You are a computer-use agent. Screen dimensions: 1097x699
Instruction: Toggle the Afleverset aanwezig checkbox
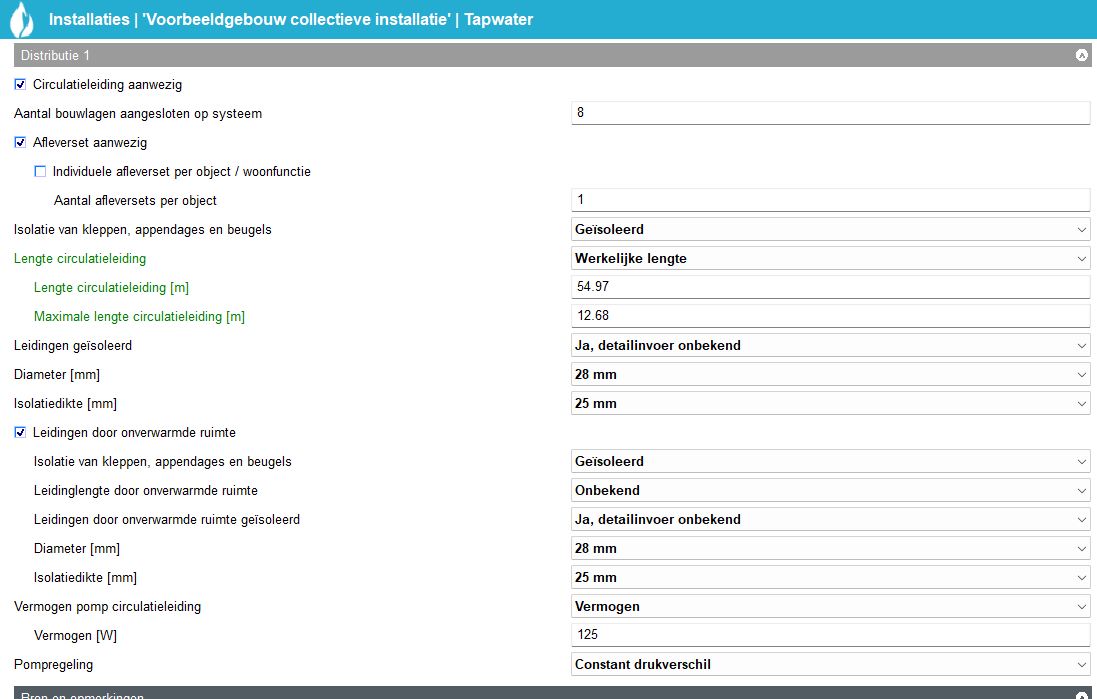[20, 143]
